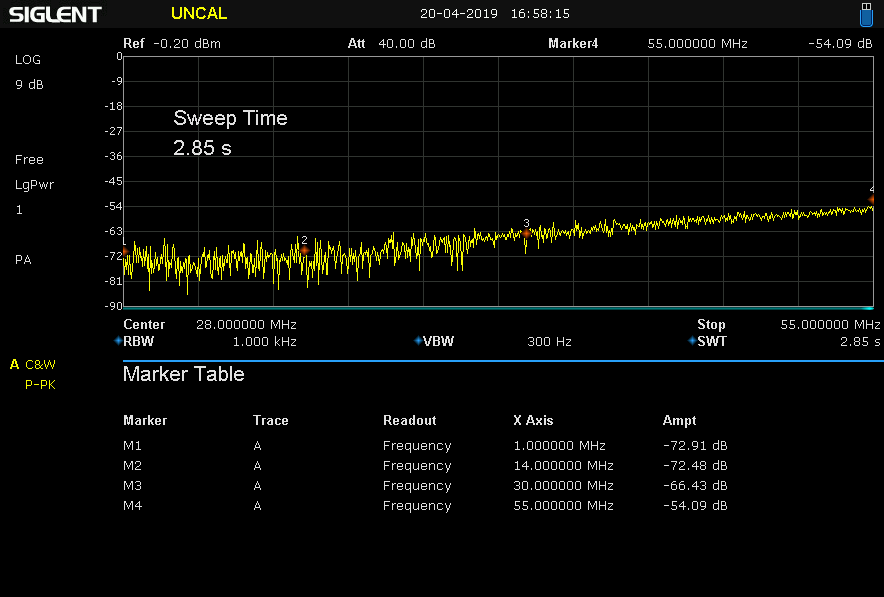Select the Center frequency value 28.000000 MHz
The width and height of the screenshot is (884, 597).
pyautogui.click(x=246, y=325)
